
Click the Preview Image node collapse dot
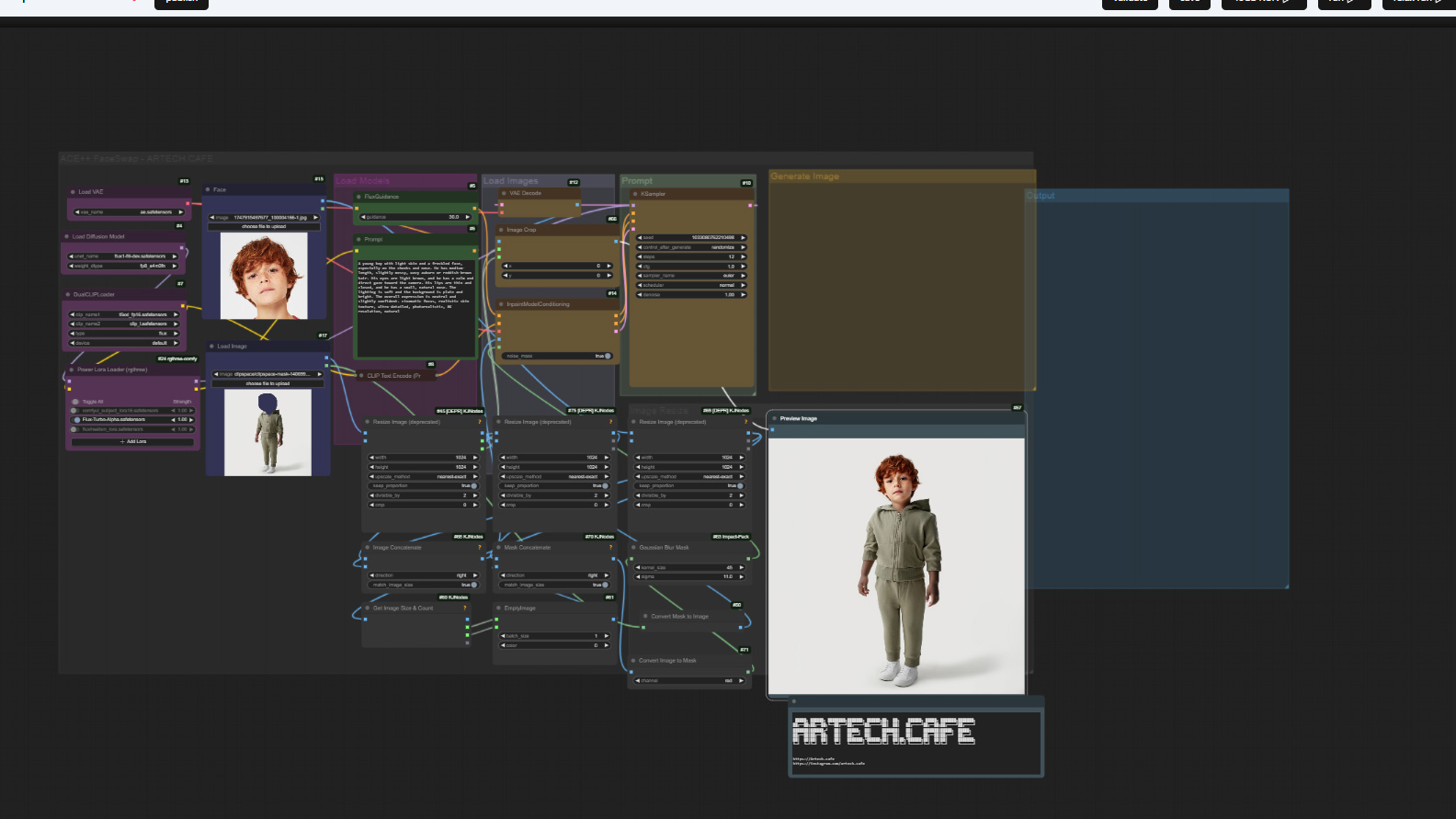coord(774,419)
